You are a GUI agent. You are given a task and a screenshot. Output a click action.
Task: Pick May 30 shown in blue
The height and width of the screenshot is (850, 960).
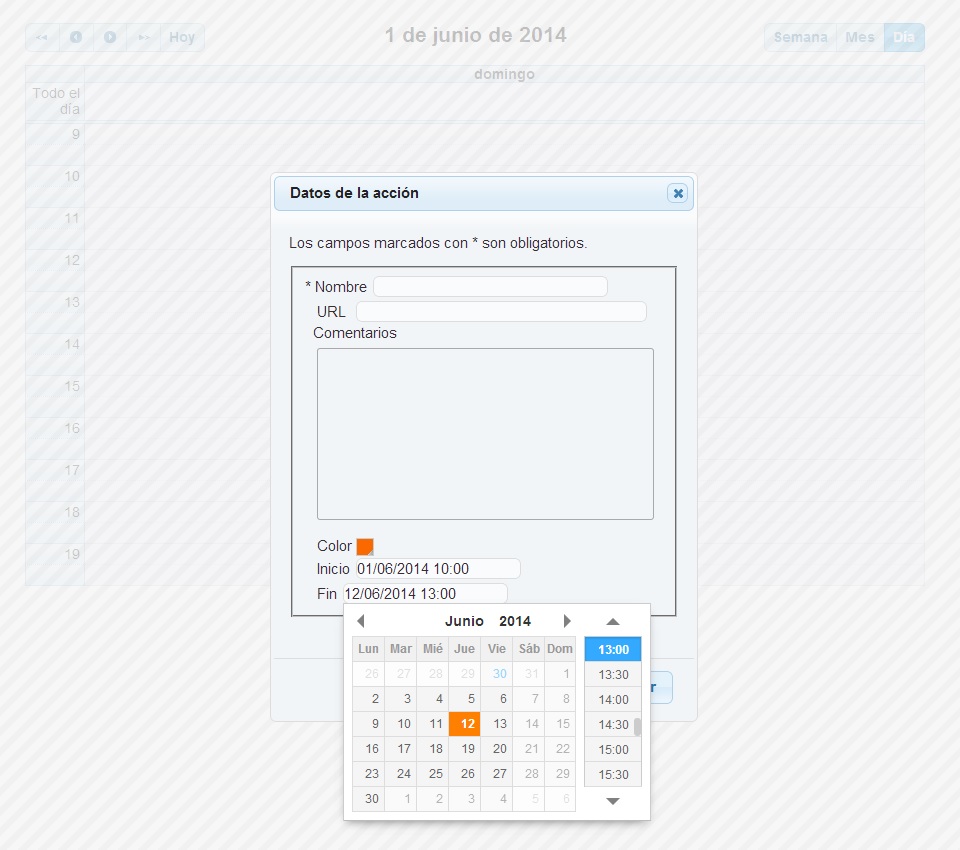497,674
